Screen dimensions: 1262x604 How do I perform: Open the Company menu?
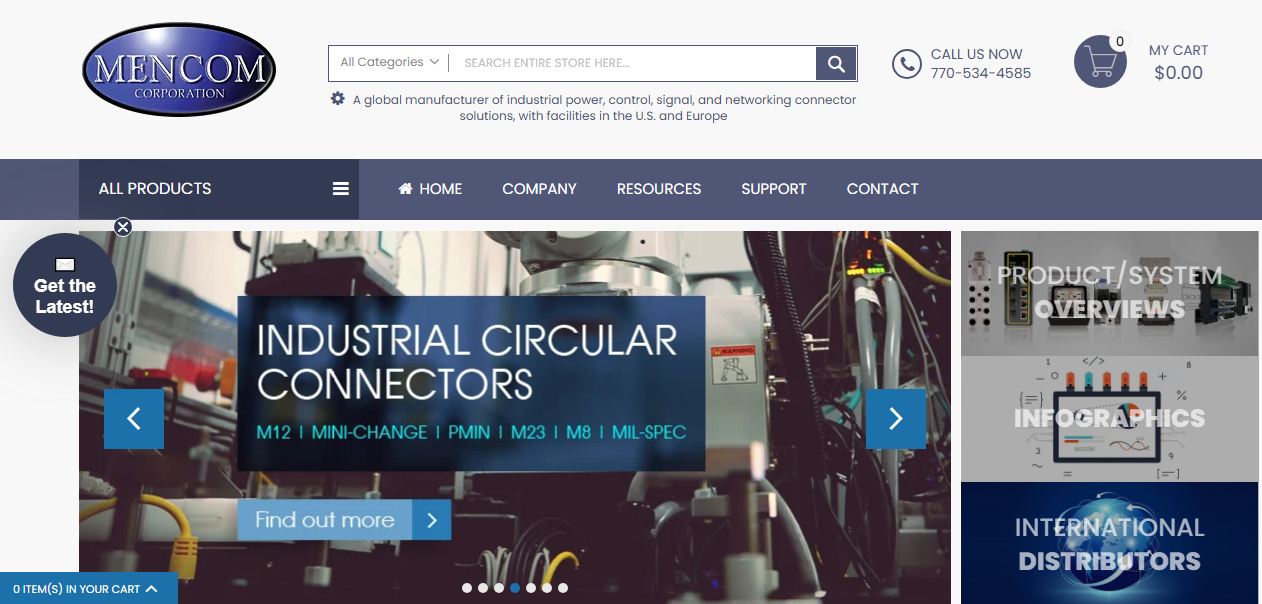coord(539,189)
